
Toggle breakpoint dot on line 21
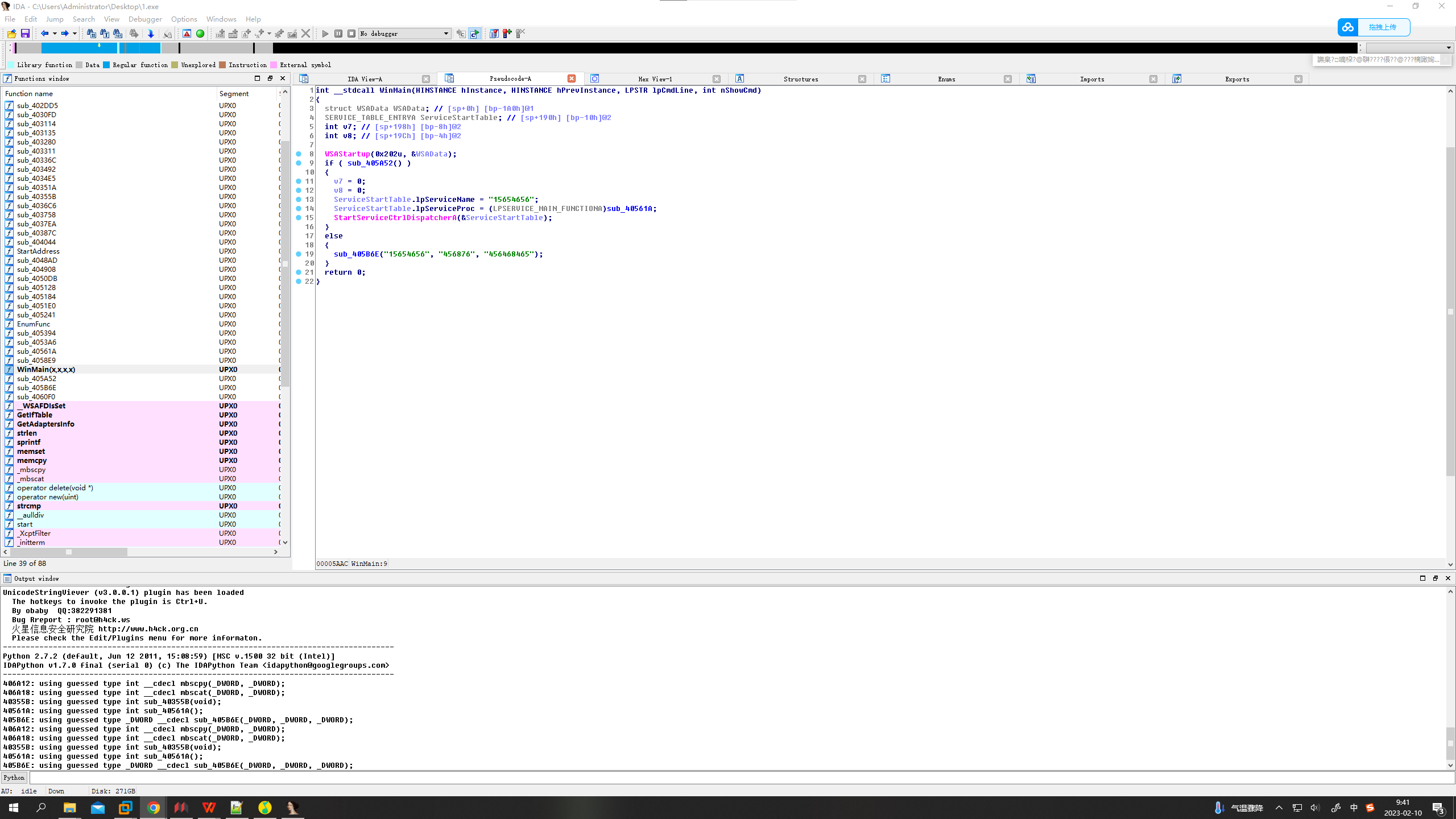pos(299,272)
